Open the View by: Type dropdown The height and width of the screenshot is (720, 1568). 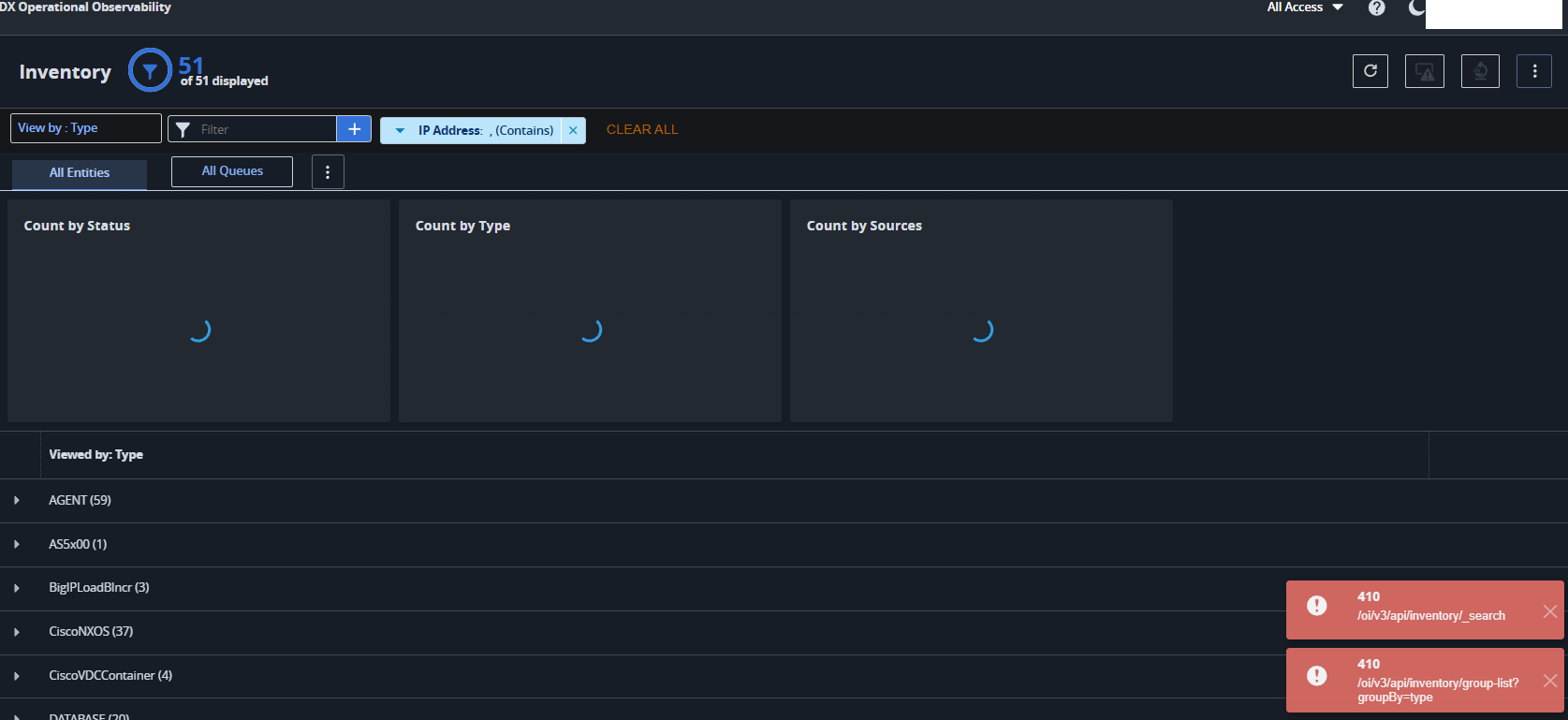click(x=85, y=128)
